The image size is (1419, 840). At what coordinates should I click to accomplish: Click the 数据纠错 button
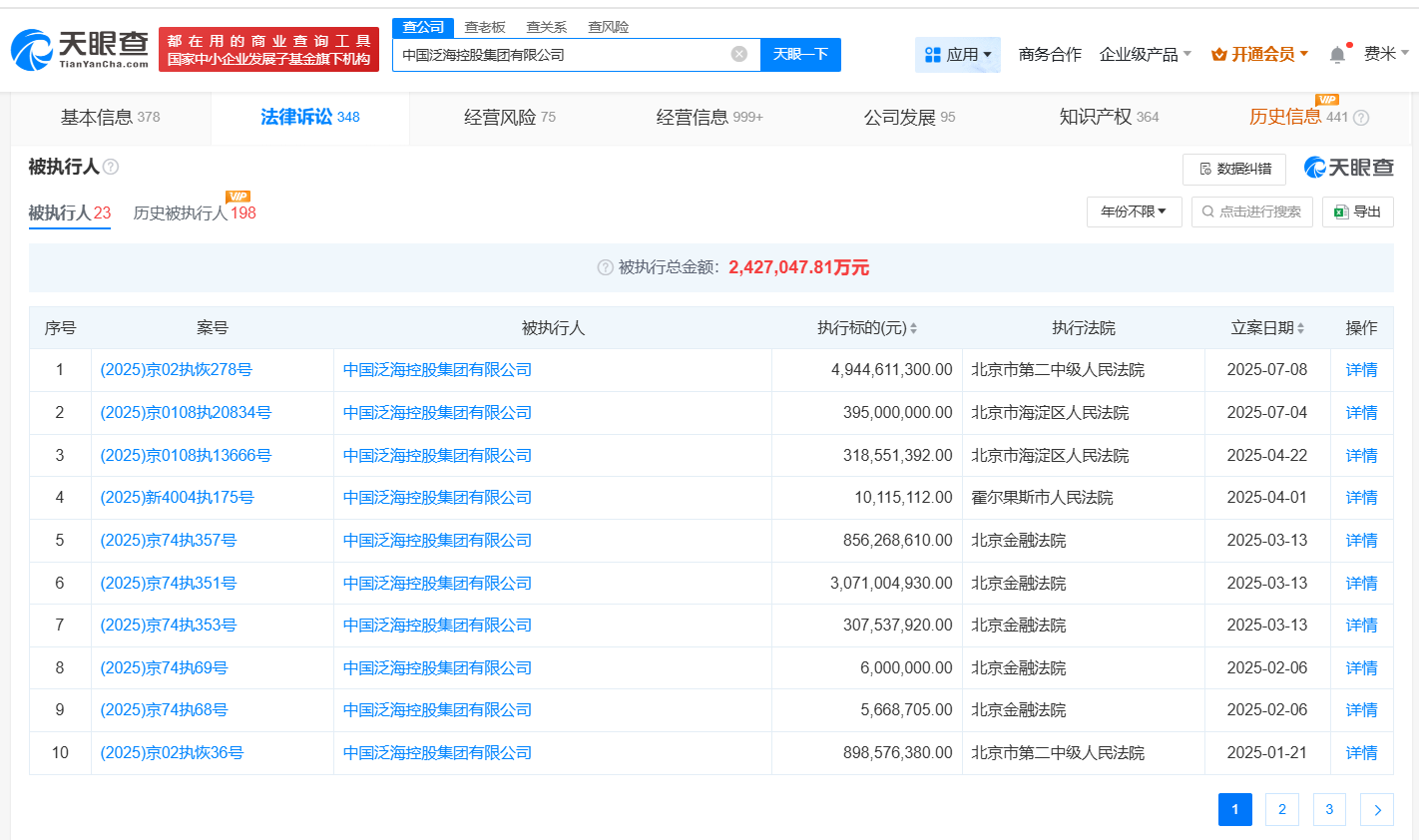click(1234, 169)
